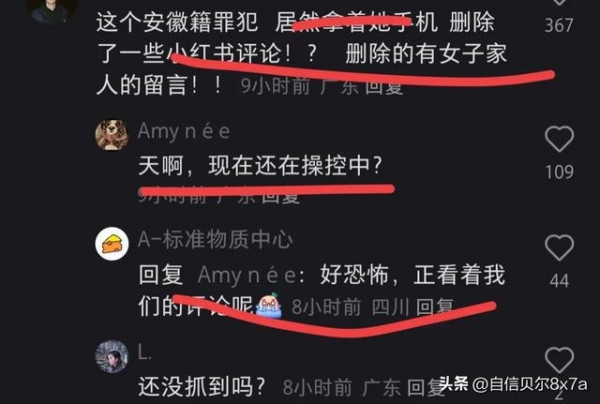Tap the 367 like count
600x404 pixels.
pos(559,26)
